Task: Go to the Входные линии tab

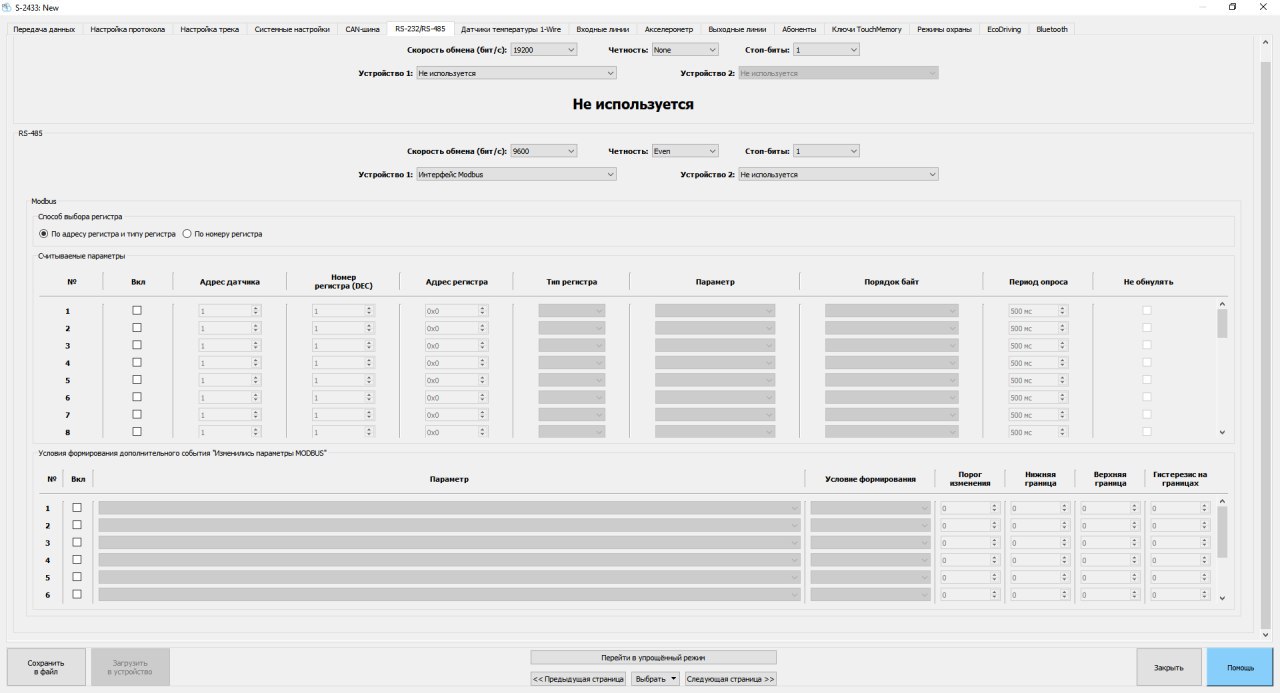Action: coord(603,29)
